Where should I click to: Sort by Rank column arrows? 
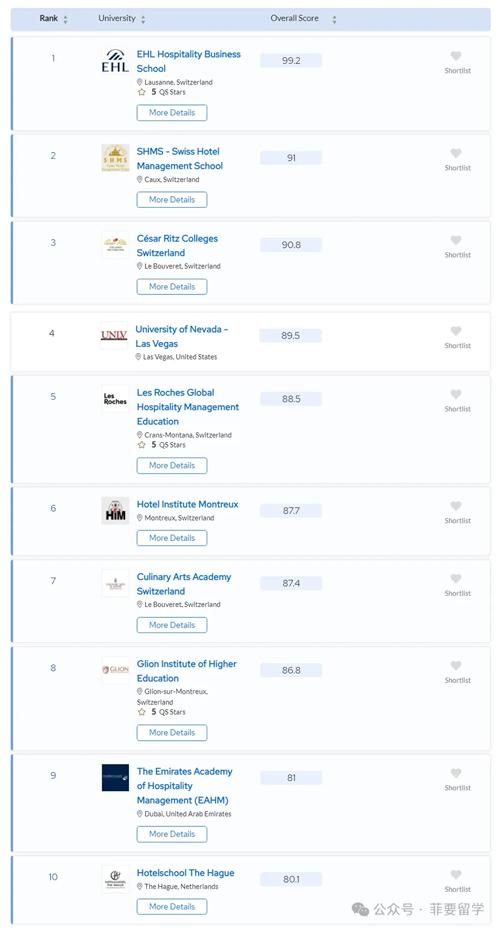point(65,20)
